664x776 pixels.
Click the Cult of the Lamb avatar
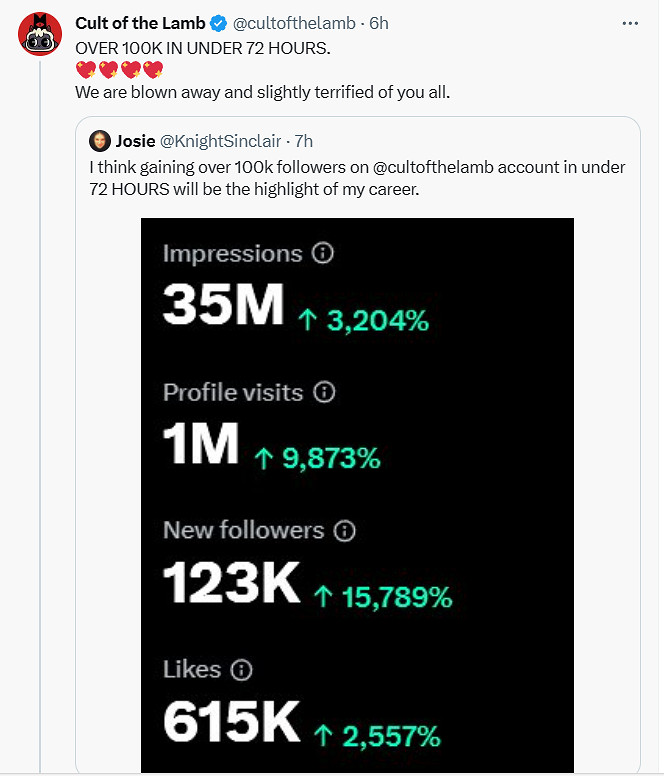coord(41,36)
